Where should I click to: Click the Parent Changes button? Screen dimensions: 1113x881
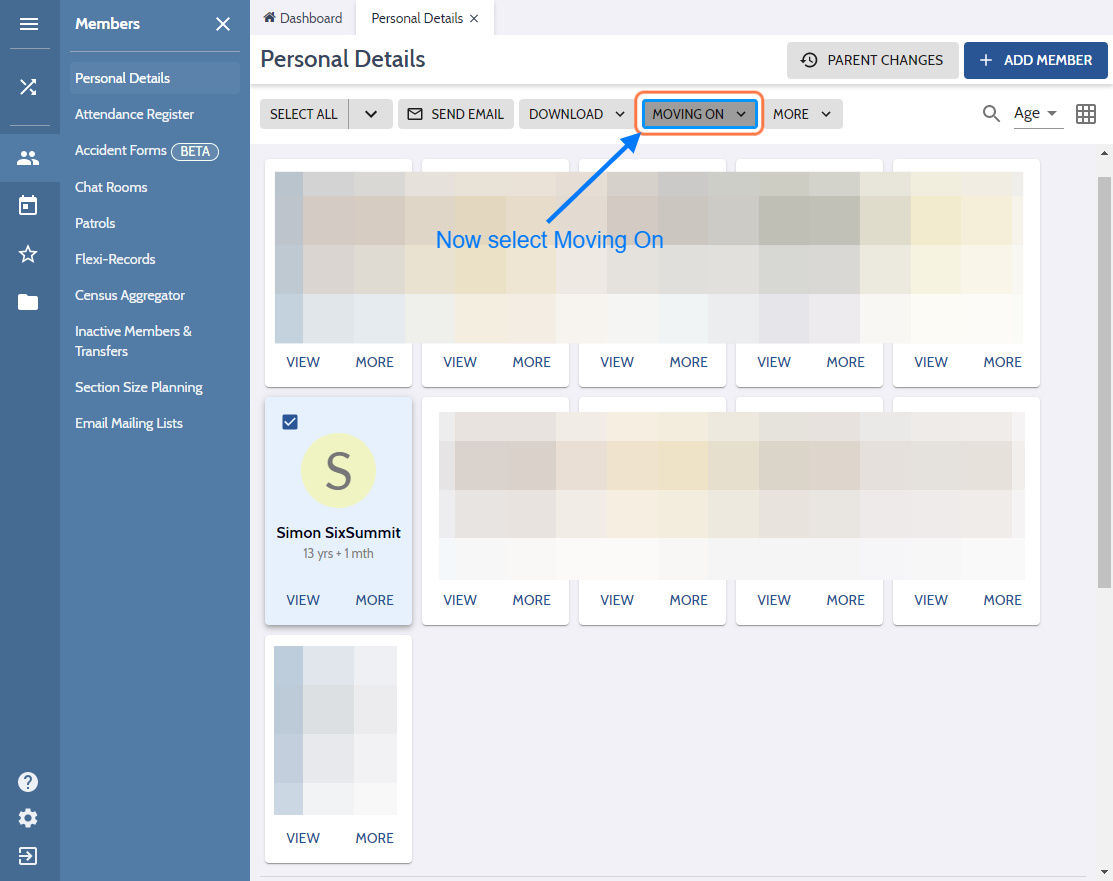(872, 60)
